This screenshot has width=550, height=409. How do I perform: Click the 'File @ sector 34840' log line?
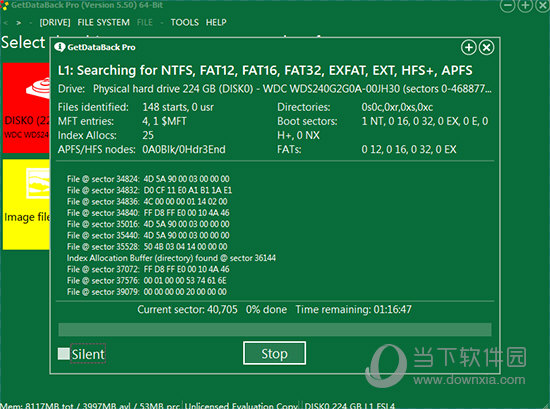tap(148, 213)
